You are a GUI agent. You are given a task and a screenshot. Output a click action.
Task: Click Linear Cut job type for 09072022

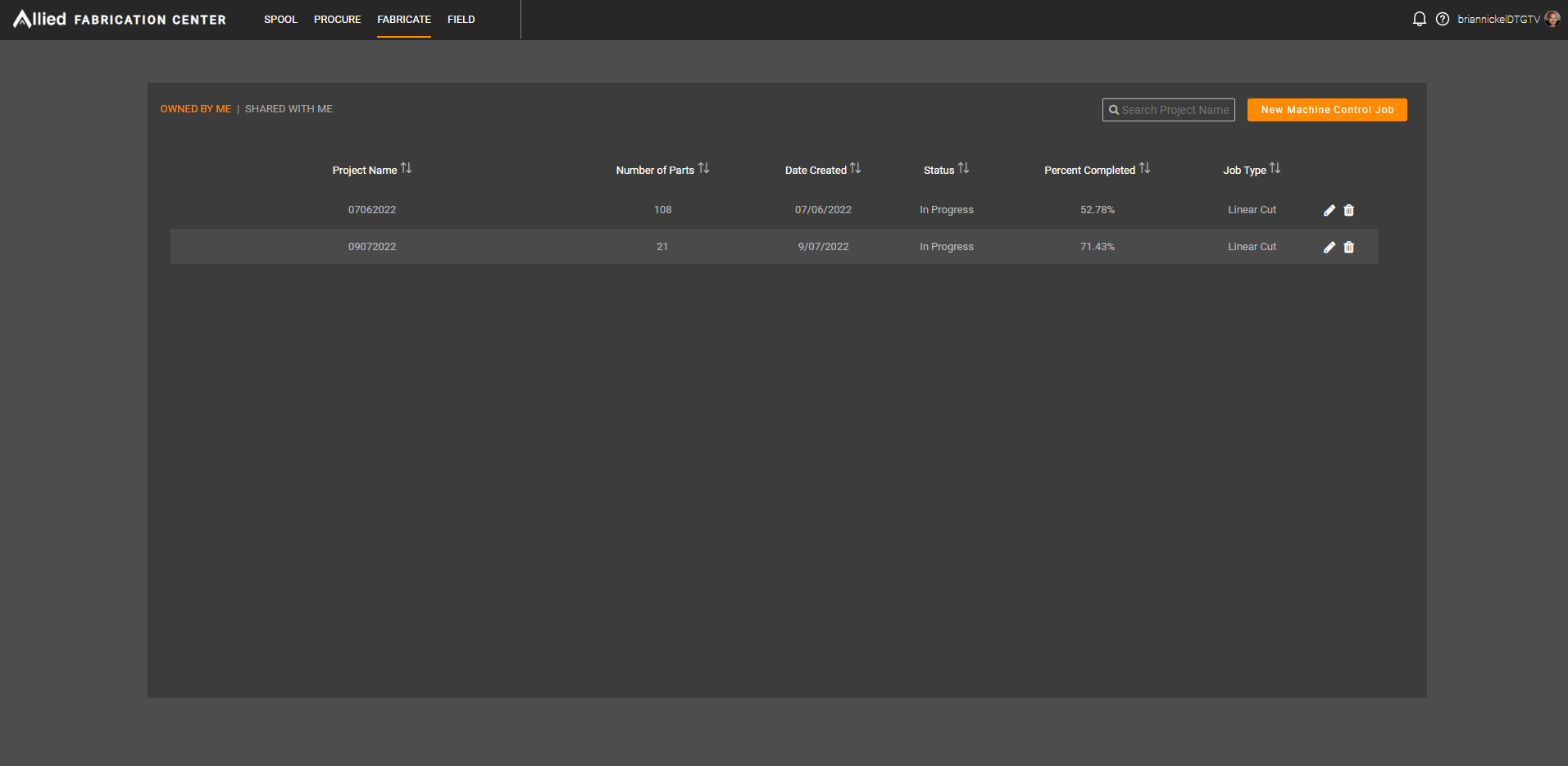click(1252, 247)
